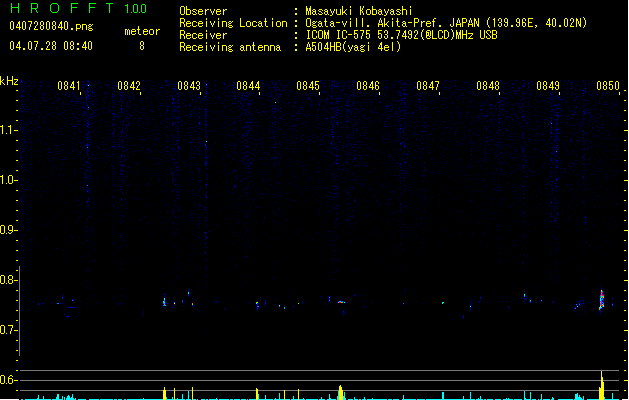Click the 0.7 kHz frequency tick label
629x400 pixels.
pos(9,330)
